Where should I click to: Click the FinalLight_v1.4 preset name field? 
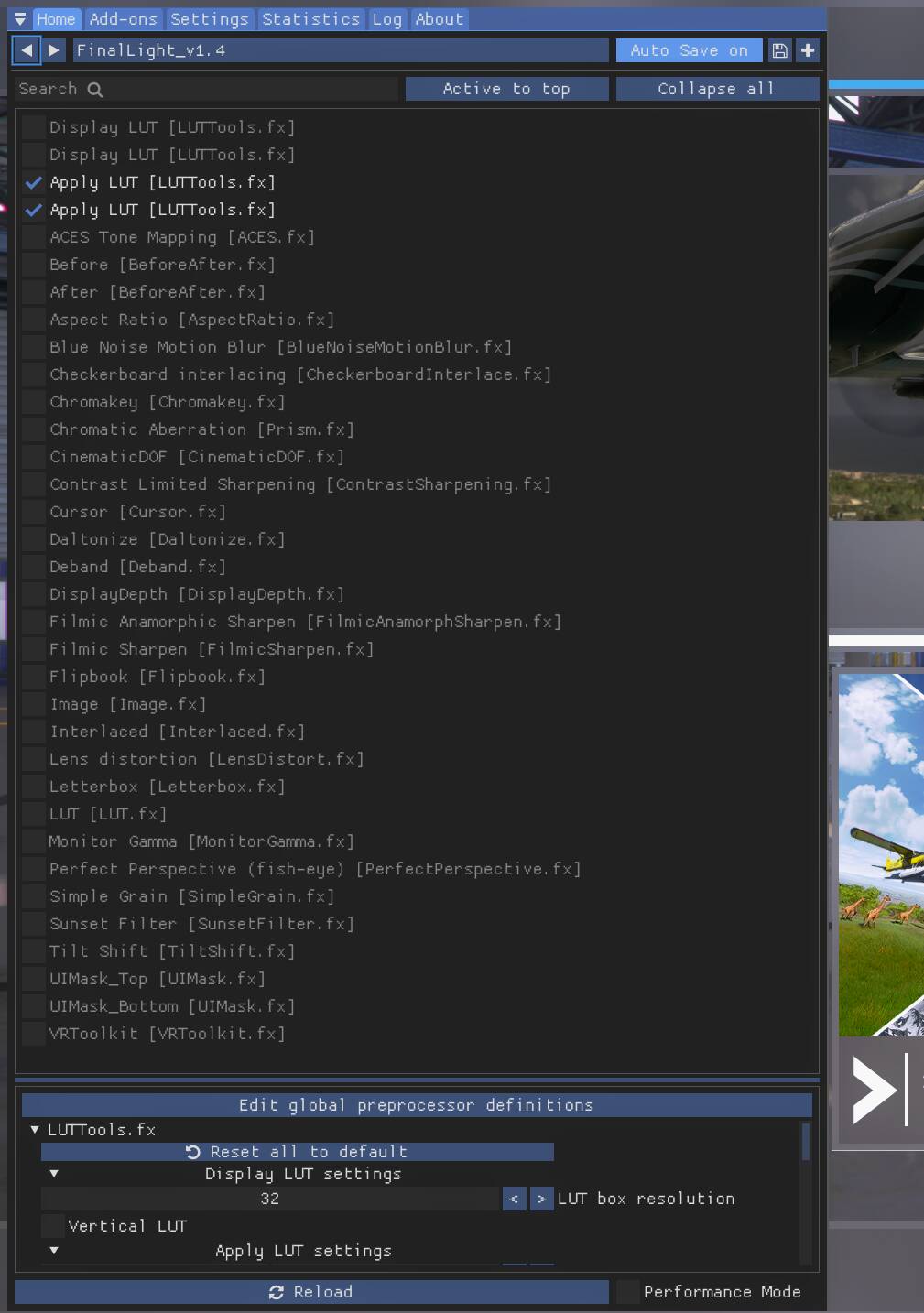coord(340,50)
